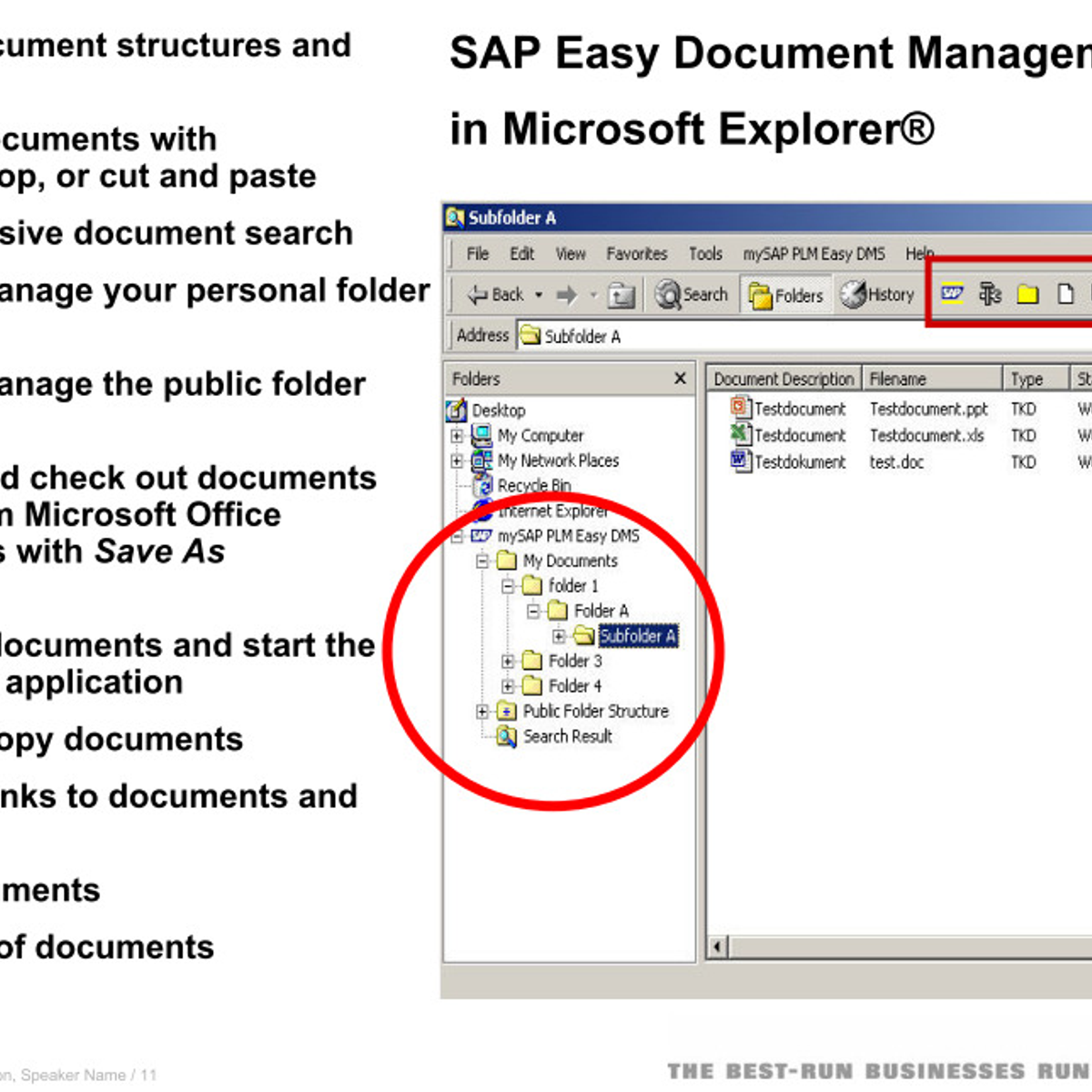Expand the Public Folder Structure node
The height and width of the screenshot is (1092, 1092).
click(x=482, y=712)
